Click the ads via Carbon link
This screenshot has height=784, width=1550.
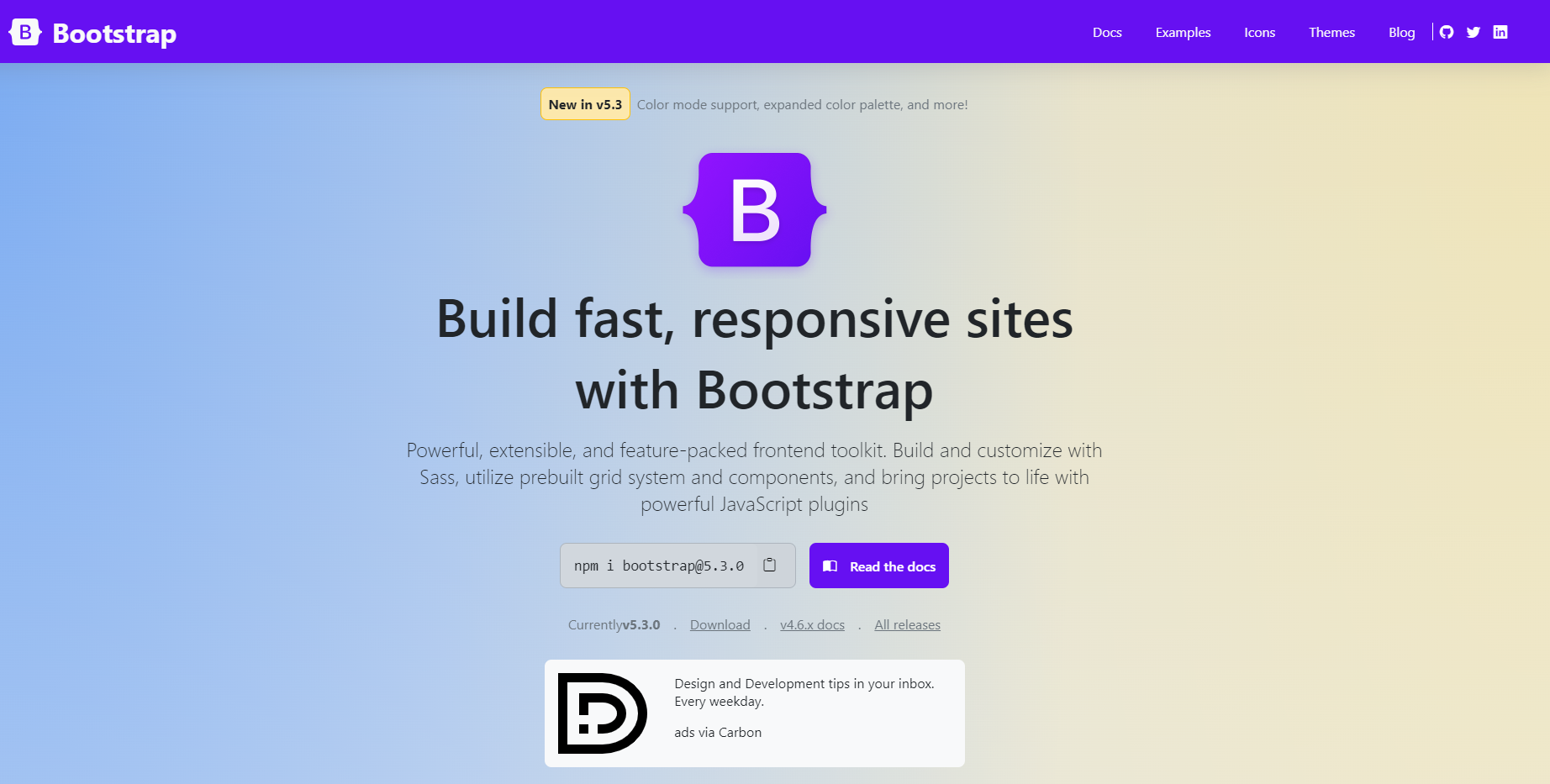point(718,733)
